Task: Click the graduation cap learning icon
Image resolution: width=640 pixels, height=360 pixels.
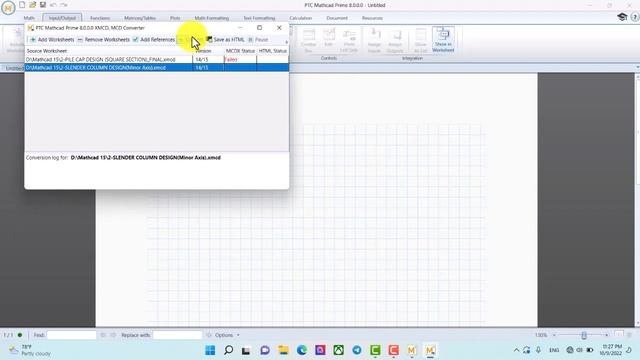Action: tap(622, 17)
